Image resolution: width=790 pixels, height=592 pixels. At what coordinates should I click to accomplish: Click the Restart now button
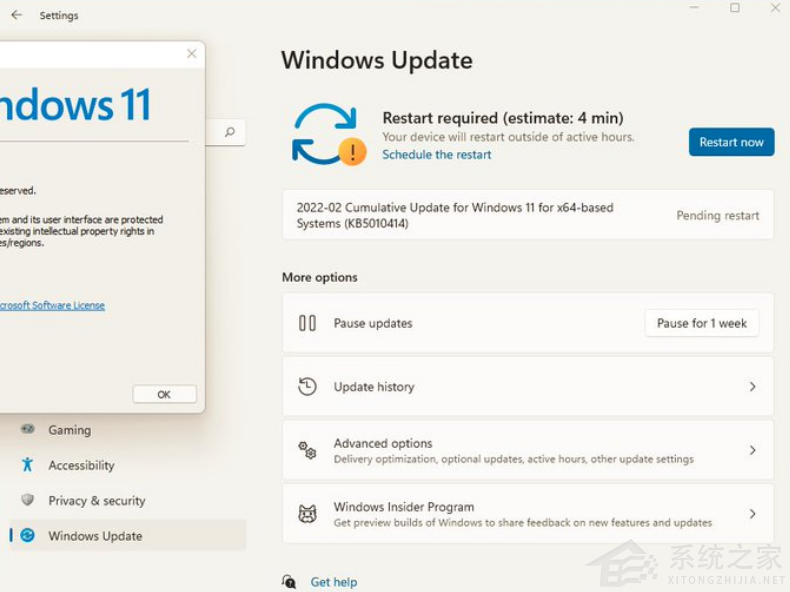[x=731, y=142]
